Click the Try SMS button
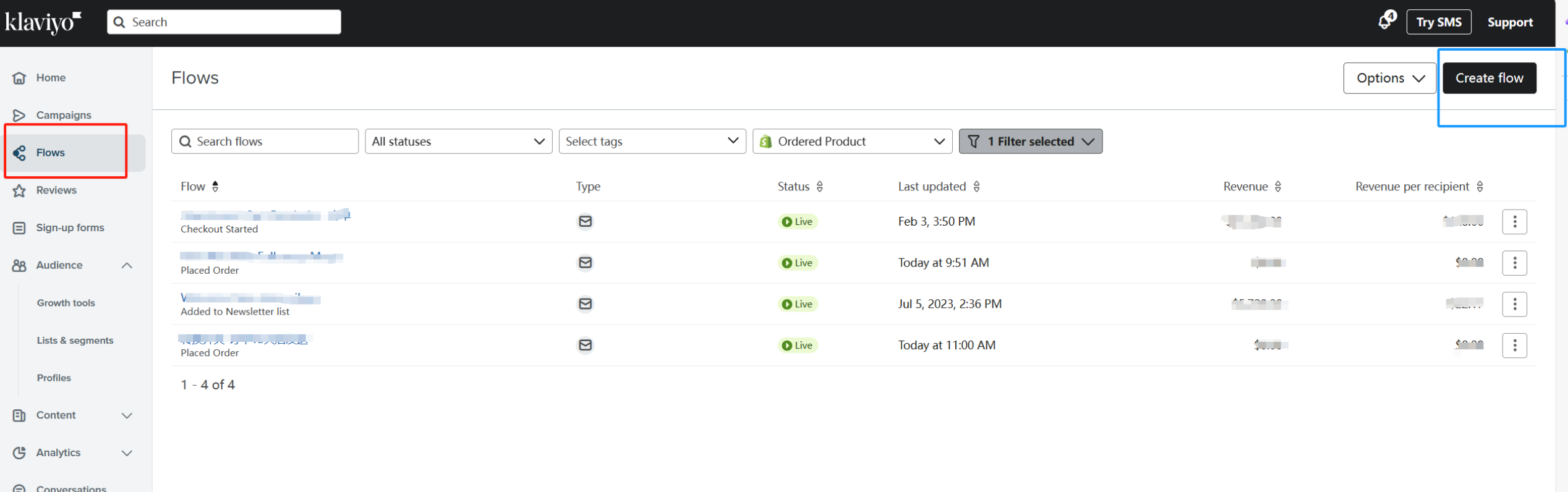The width and height of the screenshot is (1568, 492). pos(1438,22)
